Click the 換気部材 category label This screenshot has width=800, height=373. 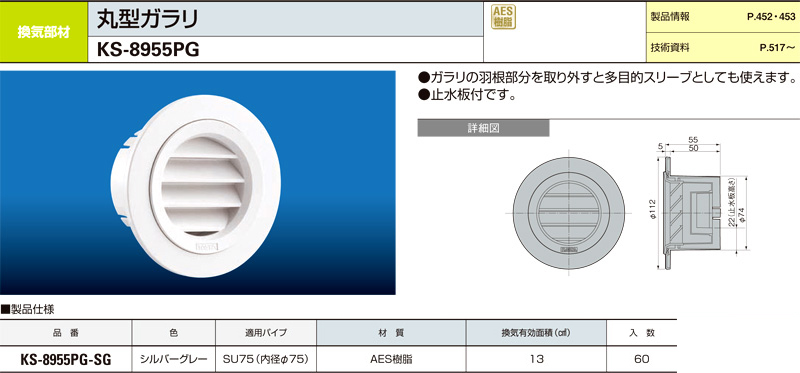point(44,32)
